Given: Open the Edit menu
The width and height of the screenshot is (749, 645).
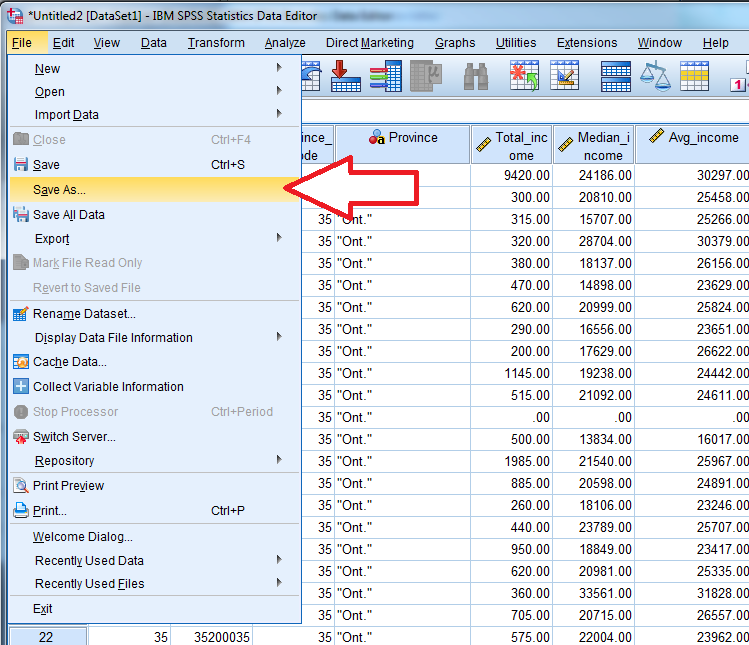Looking at the screenshot, I should (64, 43).
